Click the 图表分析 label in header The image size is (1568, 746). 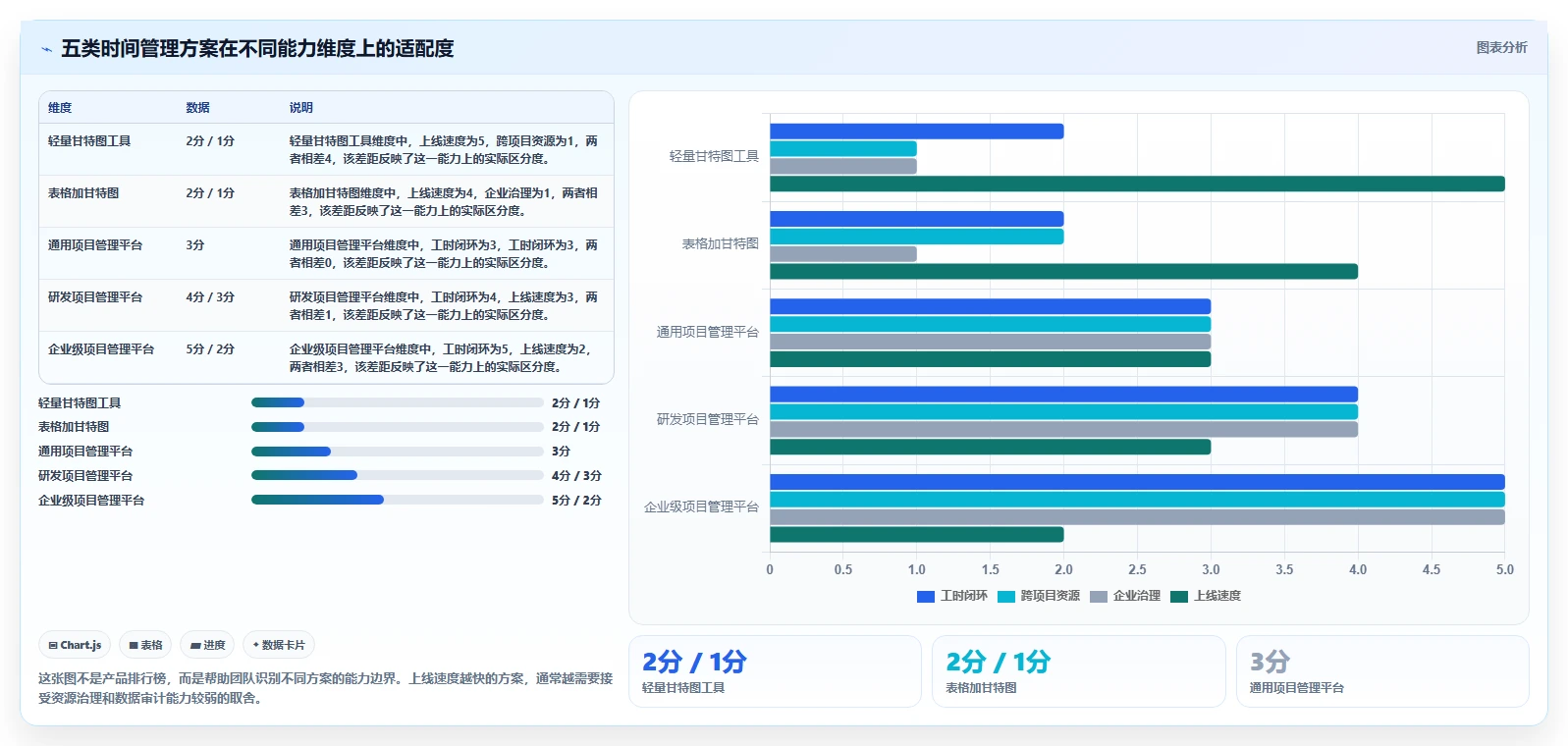coord(1501,47)
